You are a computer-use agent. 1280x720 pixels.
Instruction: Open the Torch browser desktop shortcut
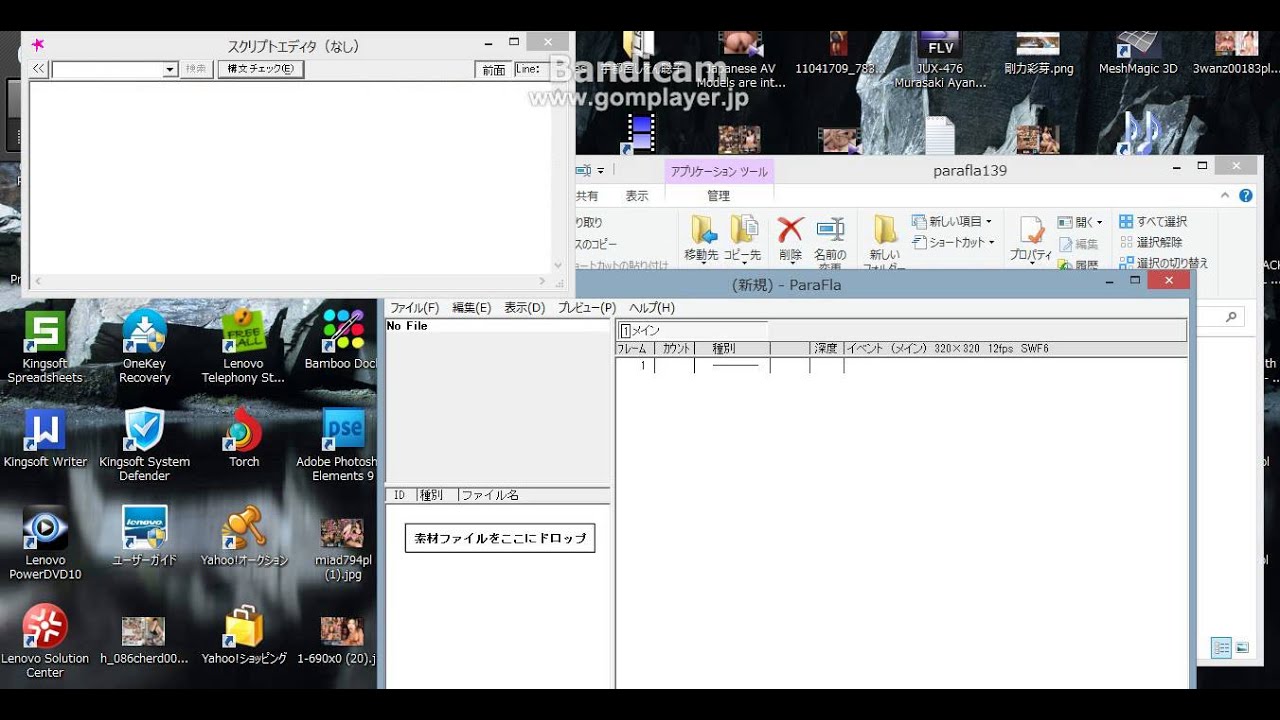point(243,432)
